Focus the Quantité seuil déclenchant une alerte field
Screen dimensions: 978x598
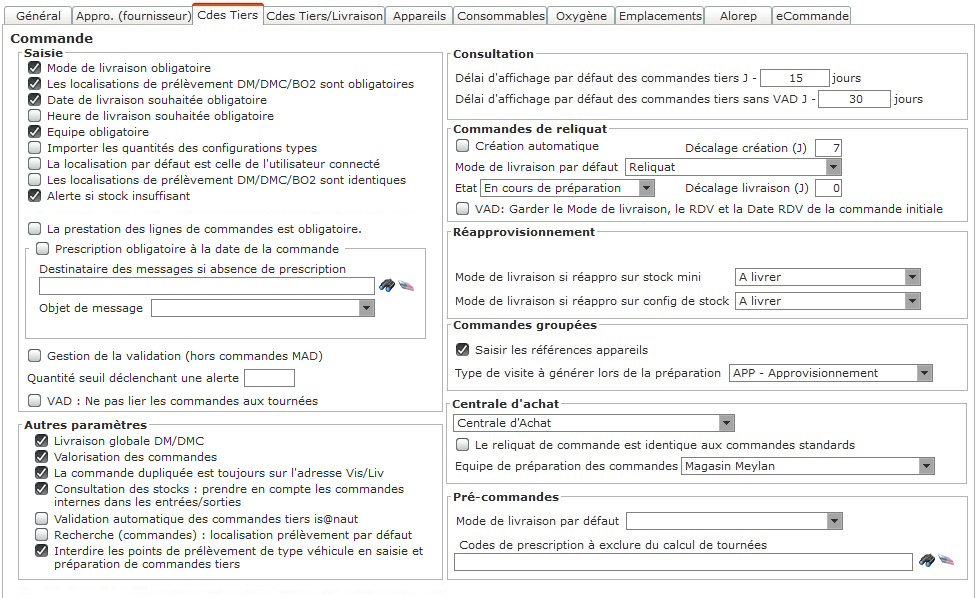[269, 379]
